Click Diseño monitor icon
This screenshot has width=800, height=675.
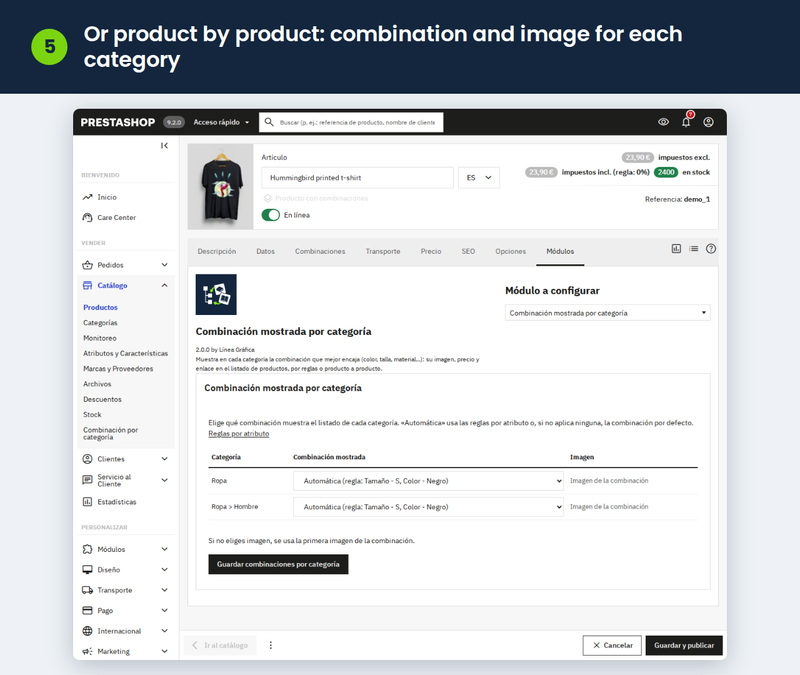pos(87,569)
